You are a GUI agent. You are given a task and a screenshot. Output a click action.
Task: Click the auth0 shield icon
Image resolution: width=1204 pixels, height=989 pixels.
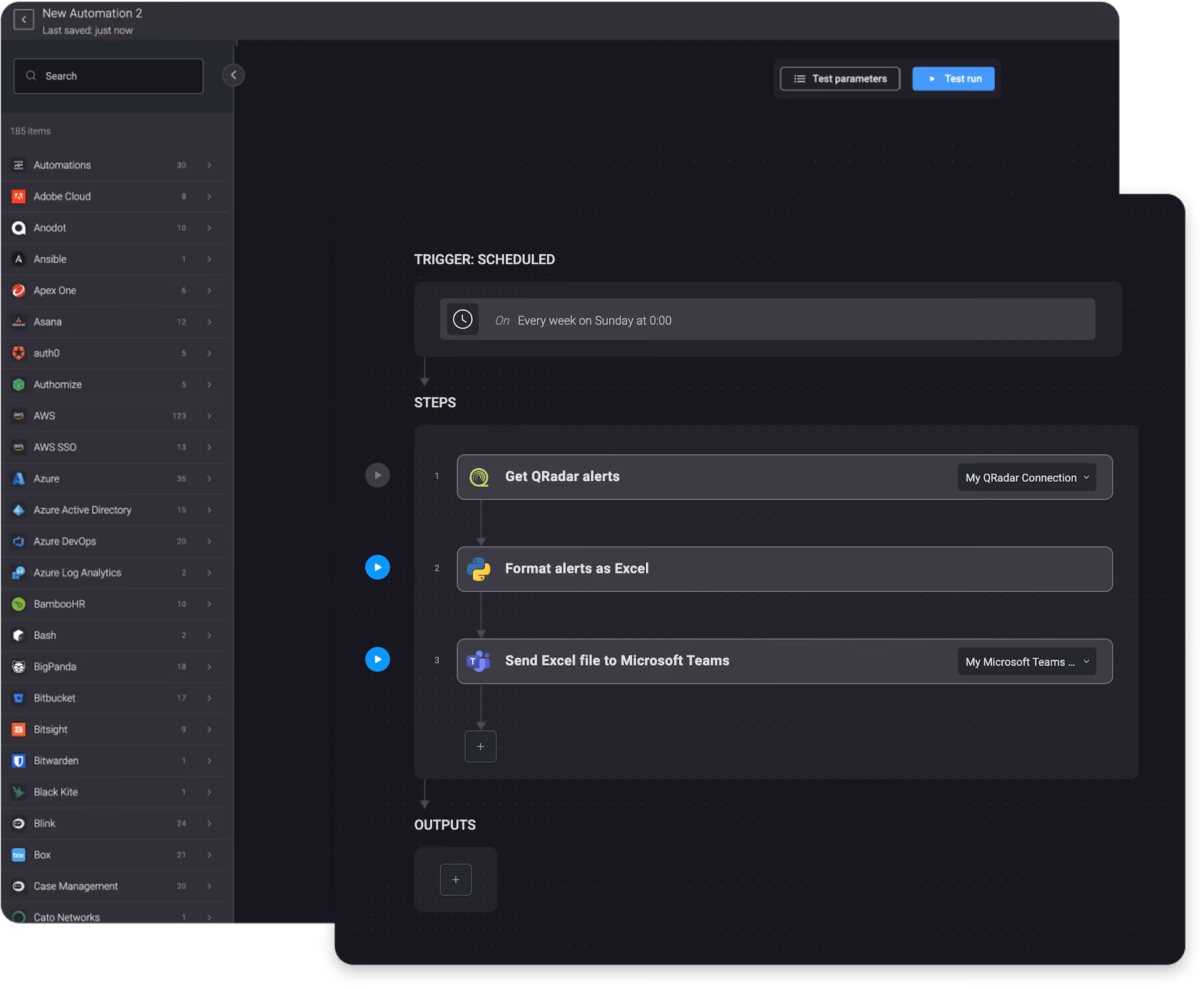pyautogui.click(x=19, y=353)
